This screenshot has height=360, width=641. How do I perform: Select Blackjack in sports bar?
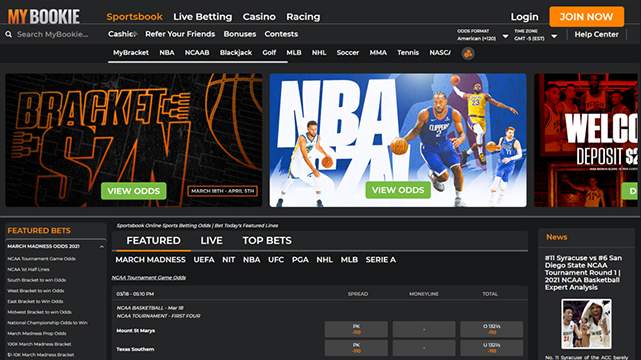pos(236,53)
